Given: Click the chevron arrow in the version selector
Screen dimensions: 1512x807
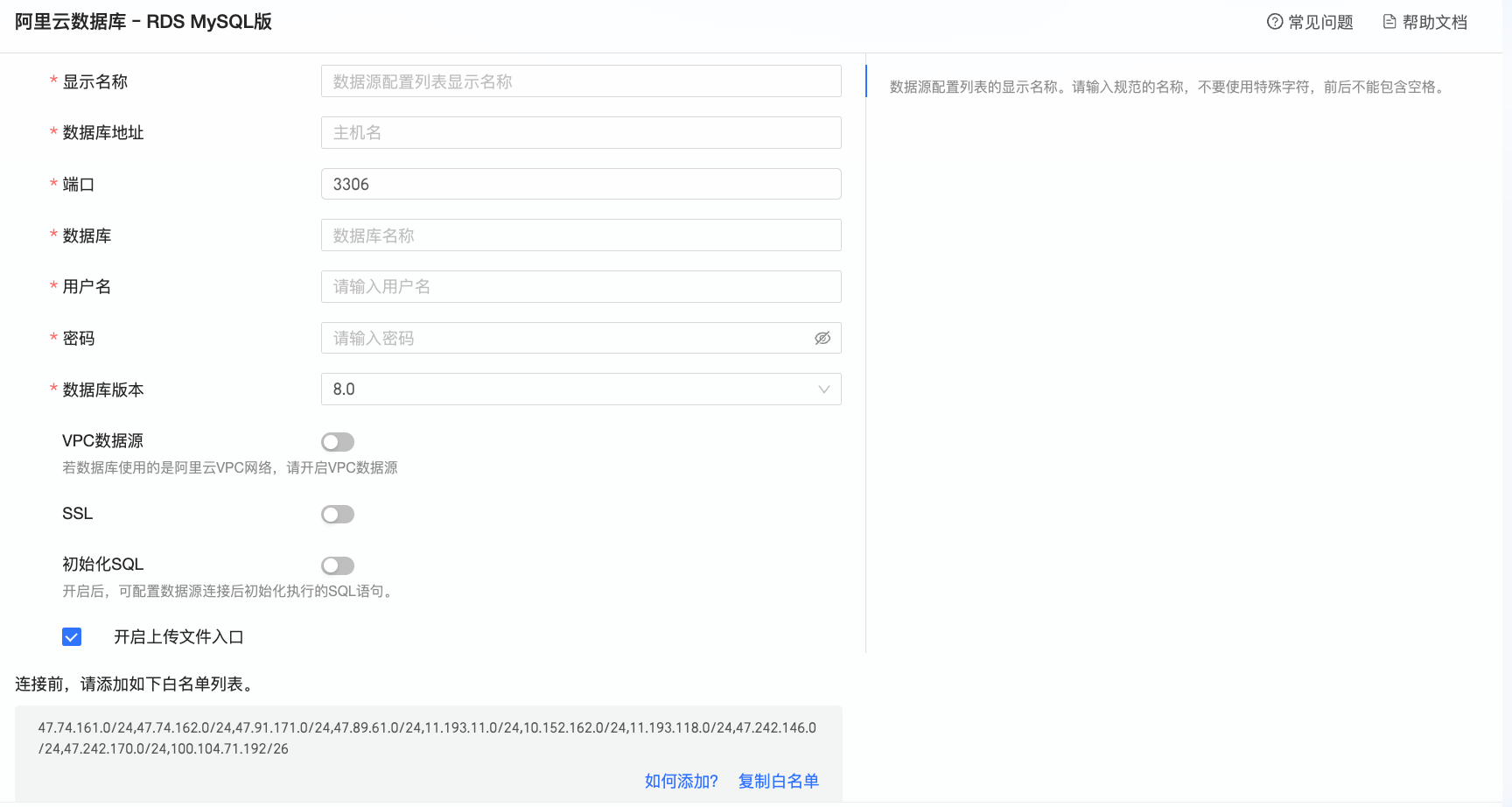Looking at the screenshot, I should point(823,389).
